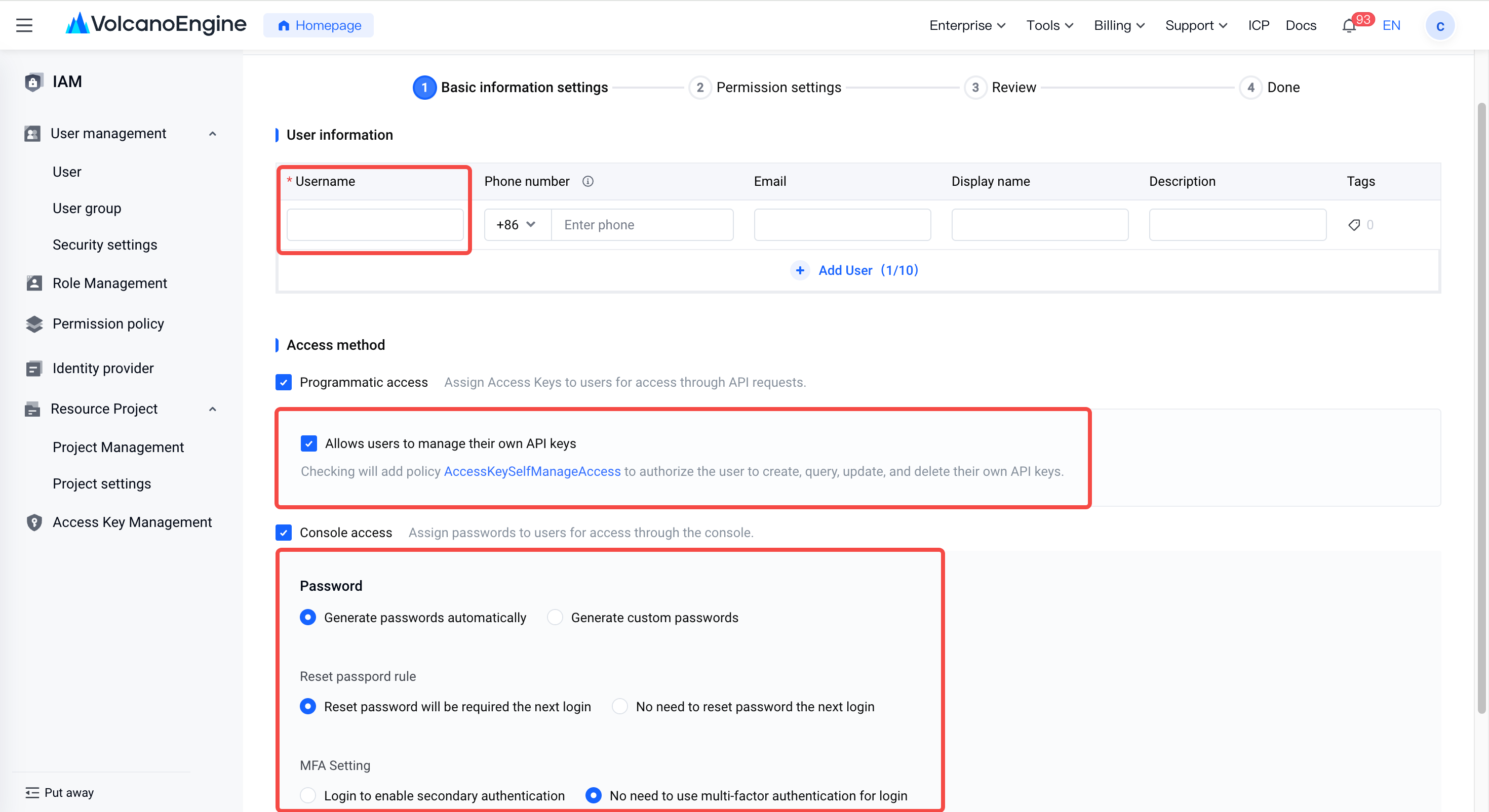Click the plus icon beside Add User
1489x812 pixels.
799,270
